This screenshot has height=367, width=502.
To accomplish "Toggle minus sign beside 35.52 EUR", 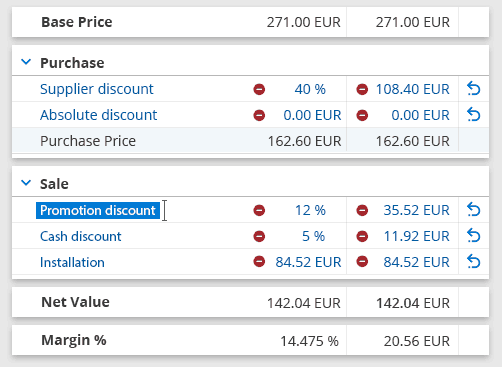I will click(x=362, y=210).
